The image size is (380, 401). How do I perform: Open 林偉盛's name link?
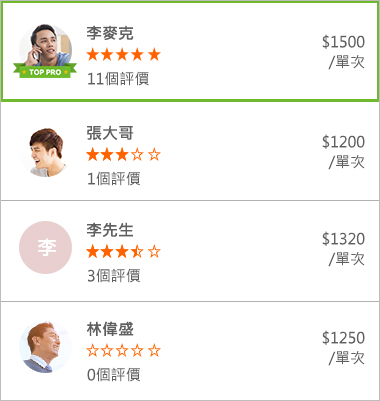[x=110, y=329]
